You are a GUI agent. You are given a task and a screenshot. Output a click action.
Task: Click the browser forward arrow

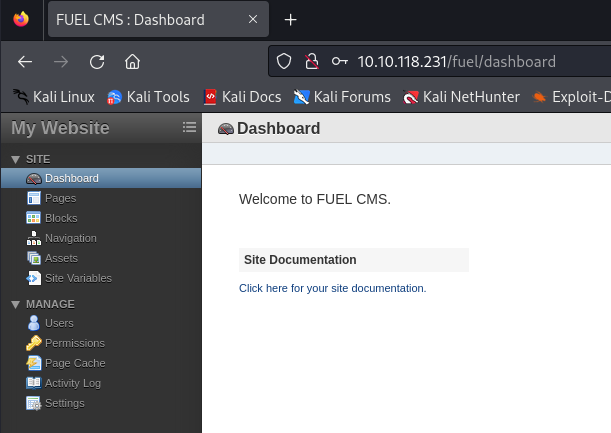[61, 62]
